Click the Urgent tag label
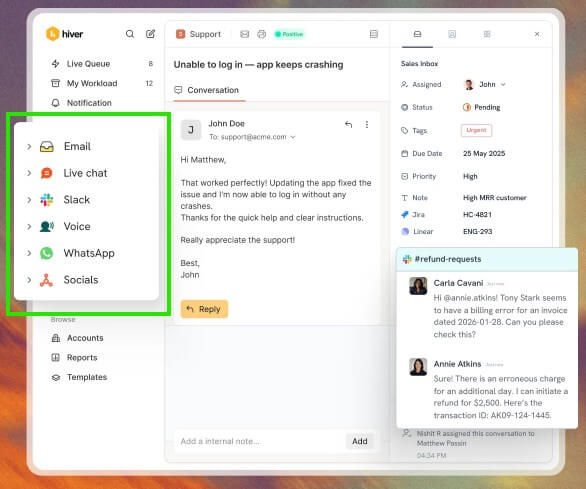586x489 pixels. coord(476,130)
